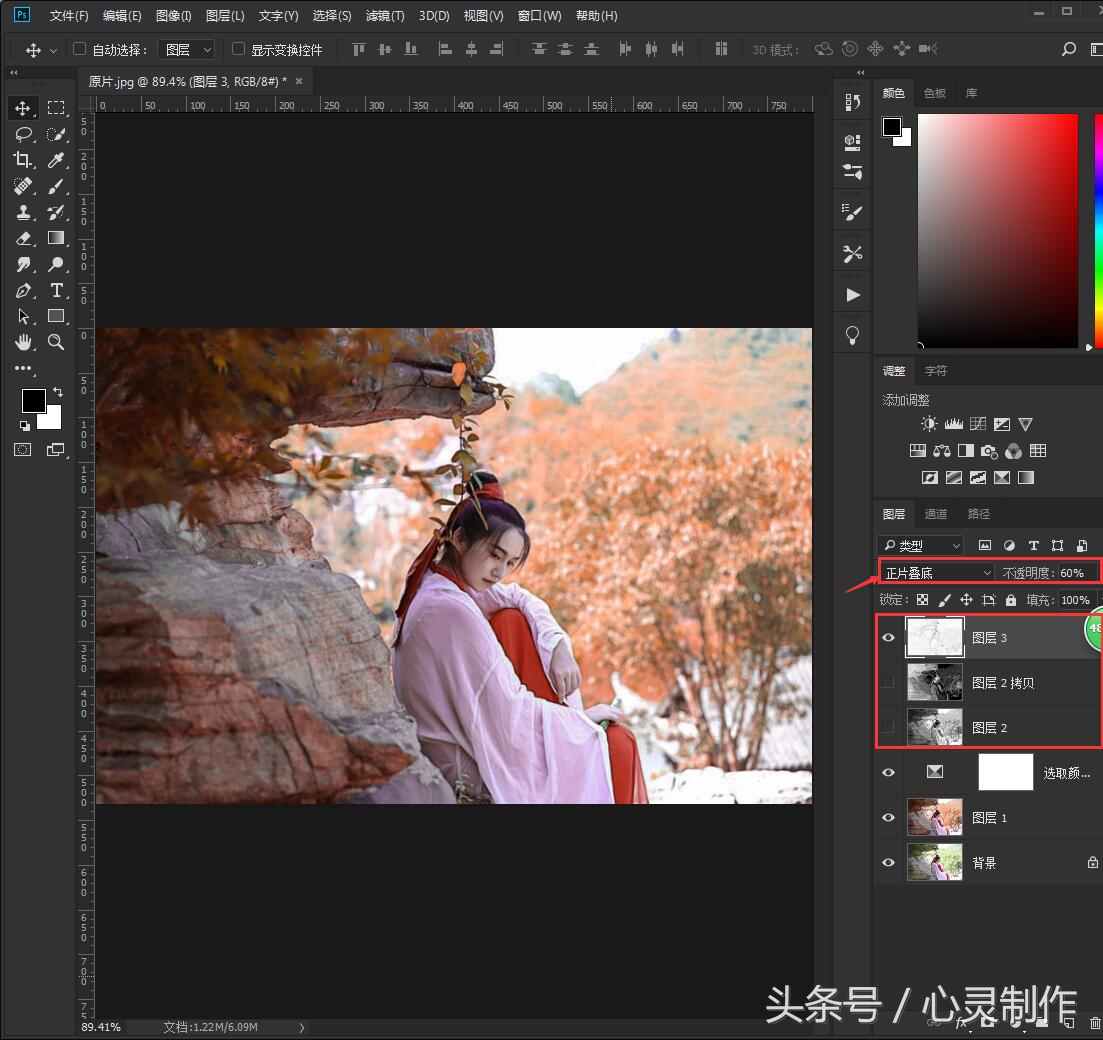Click the new layer button
Viewport: 1103px width, 1040px height.
coord(1070,1023)
